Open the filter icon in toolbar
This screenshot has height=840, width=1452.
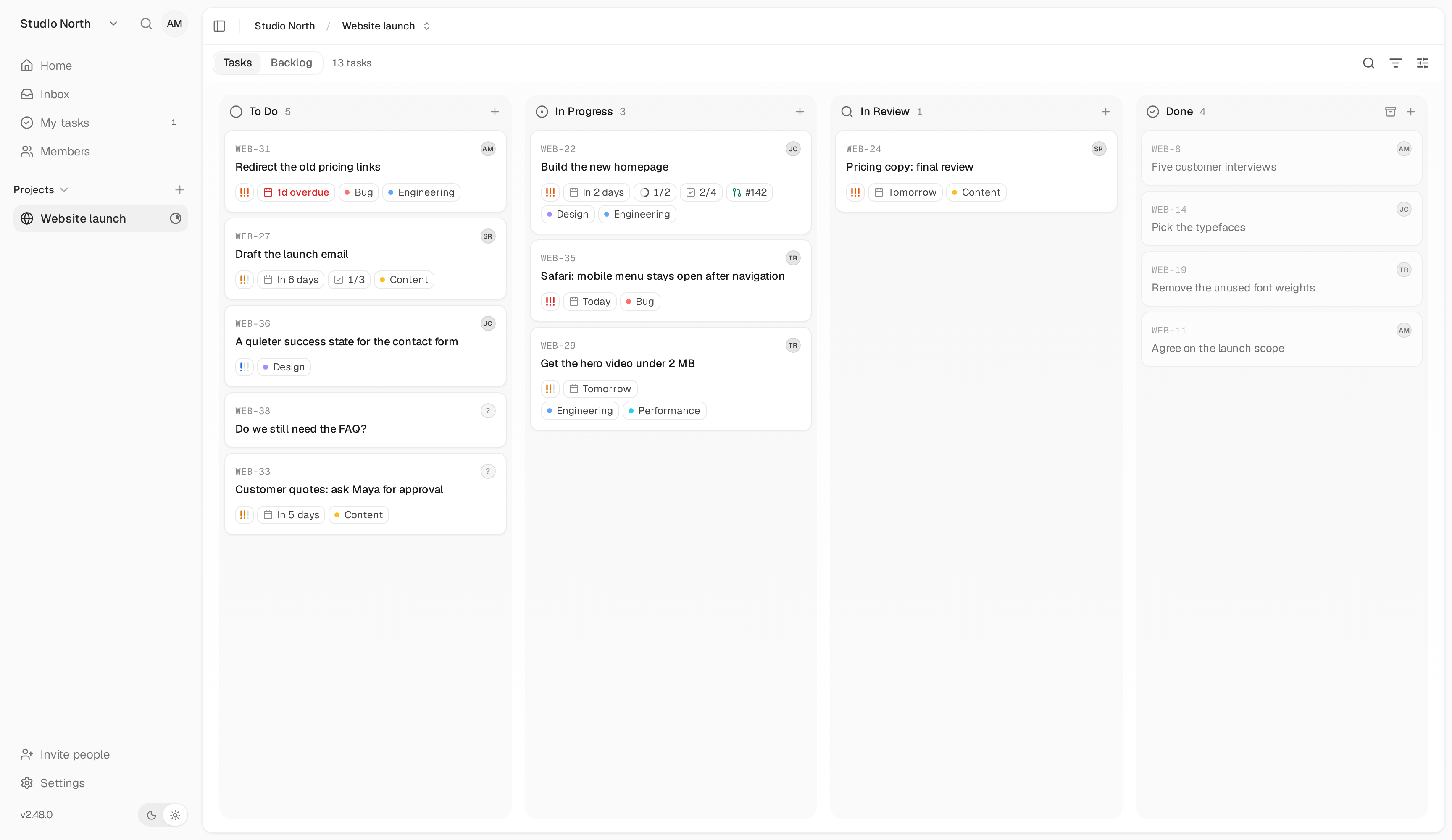[x=1395, y=63]
